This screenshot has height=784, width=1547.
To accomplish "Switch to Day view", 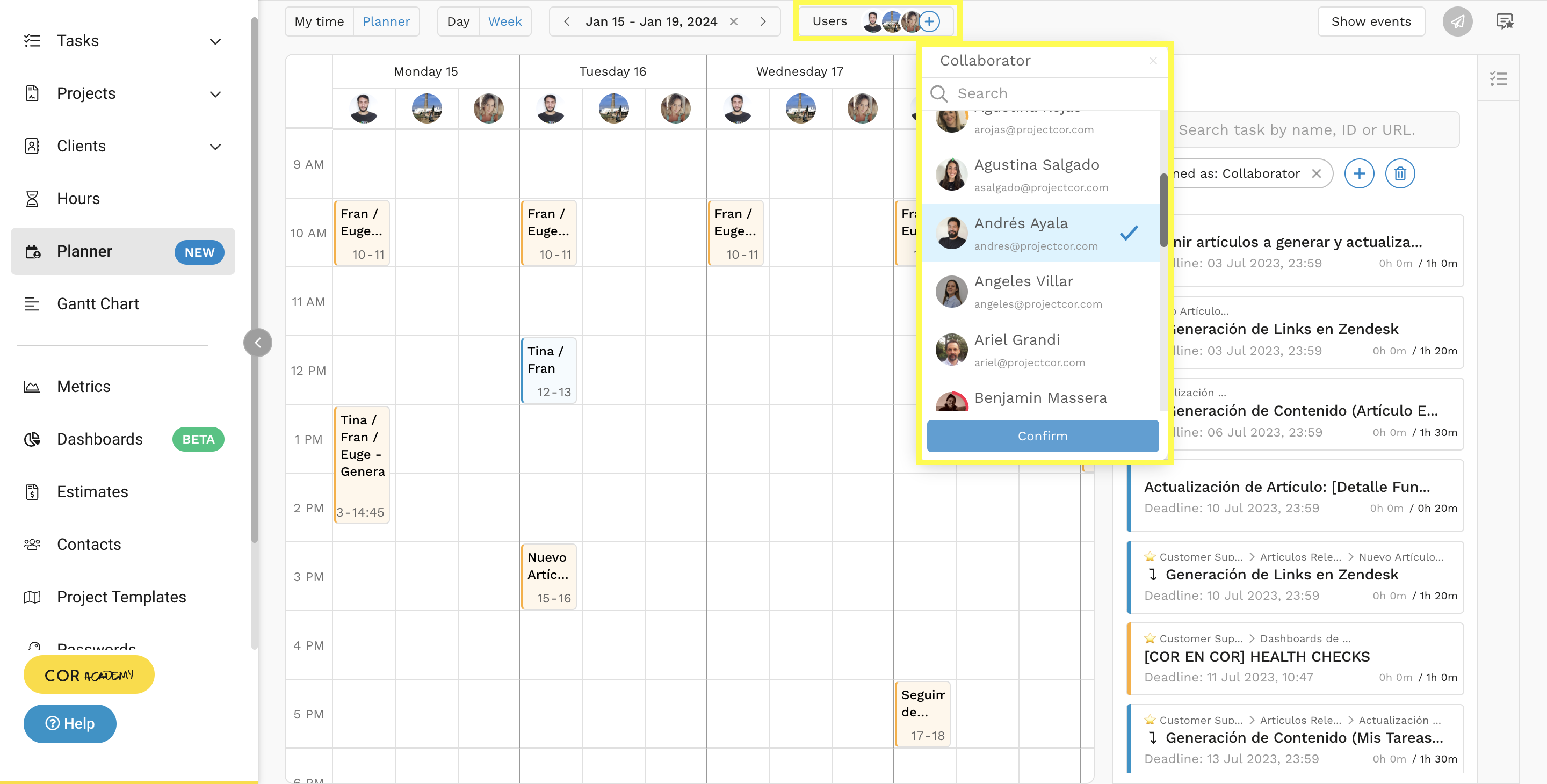I will pos(458,21).
